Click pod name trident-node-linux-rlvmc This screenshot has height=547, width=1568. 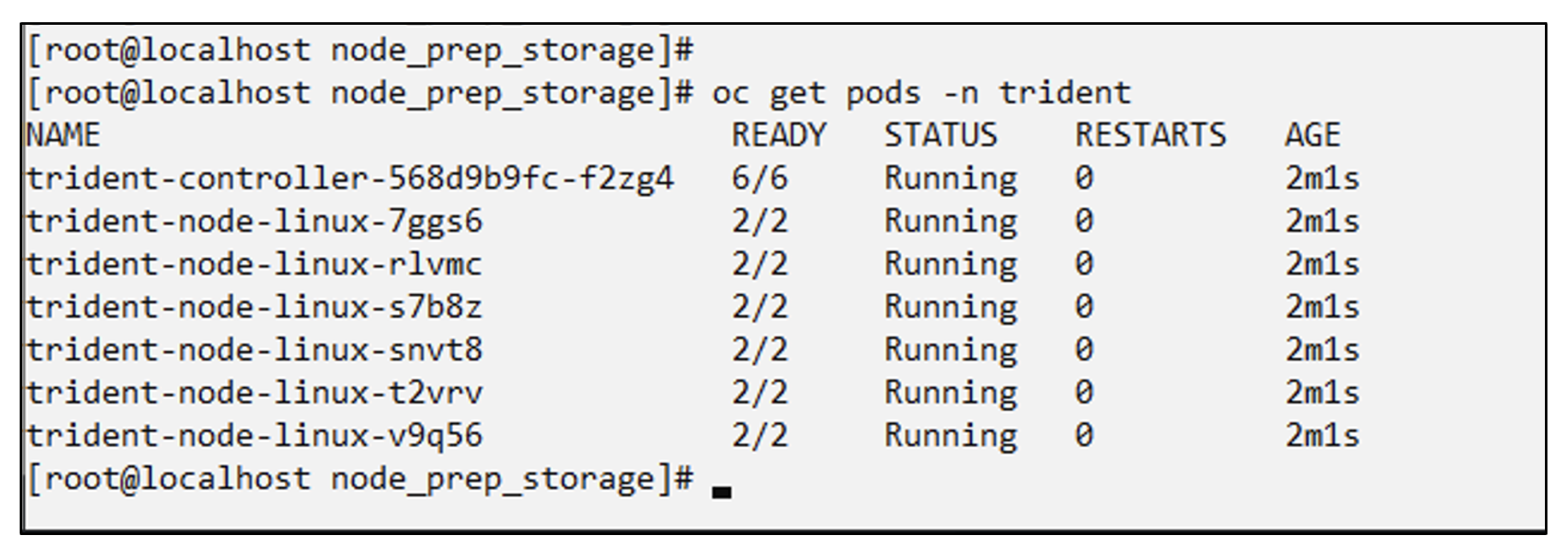(254, 264)
